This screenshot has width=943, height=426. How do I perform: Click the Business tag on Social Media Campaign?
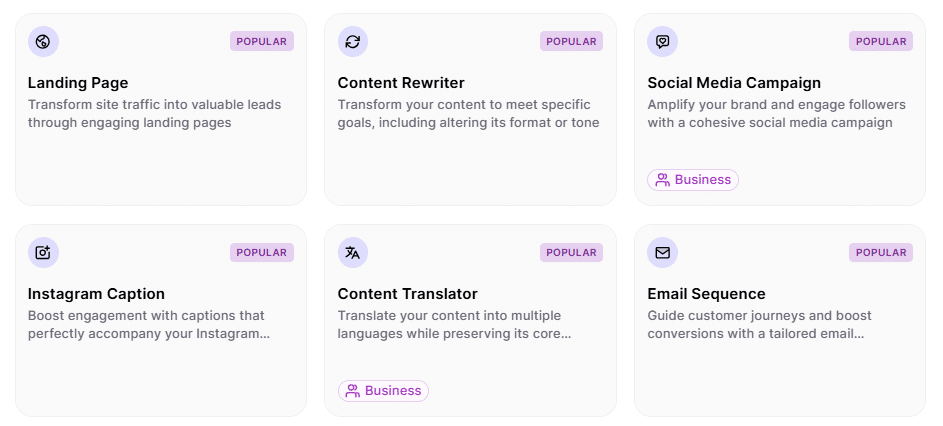(x=693, y=180)
